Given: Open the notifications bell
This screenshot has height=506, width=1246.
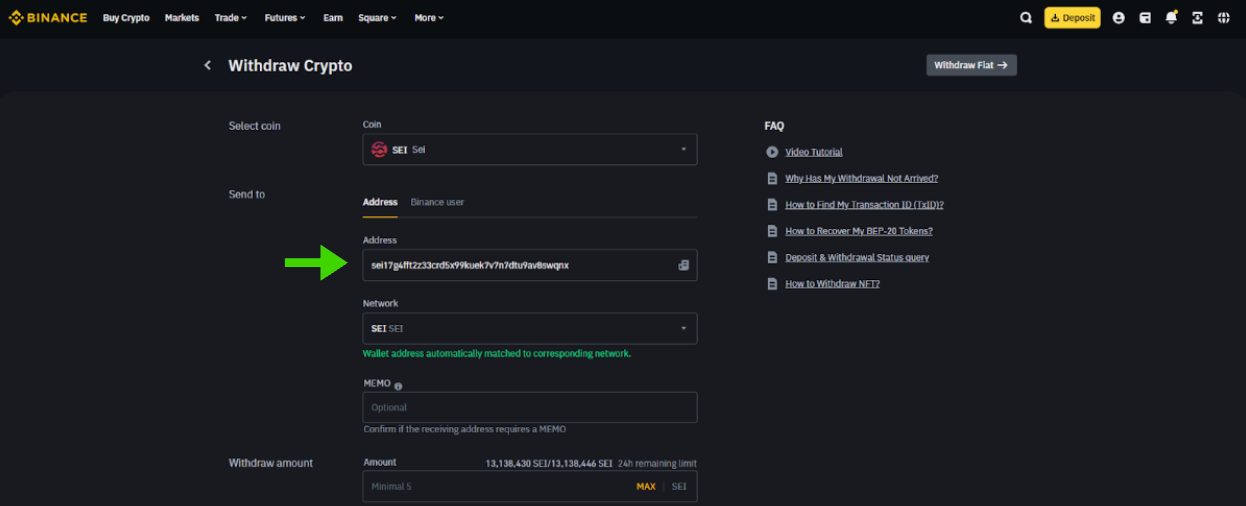Looking at the screenshot, I should pyautogui.click(x=1171, y=18).
